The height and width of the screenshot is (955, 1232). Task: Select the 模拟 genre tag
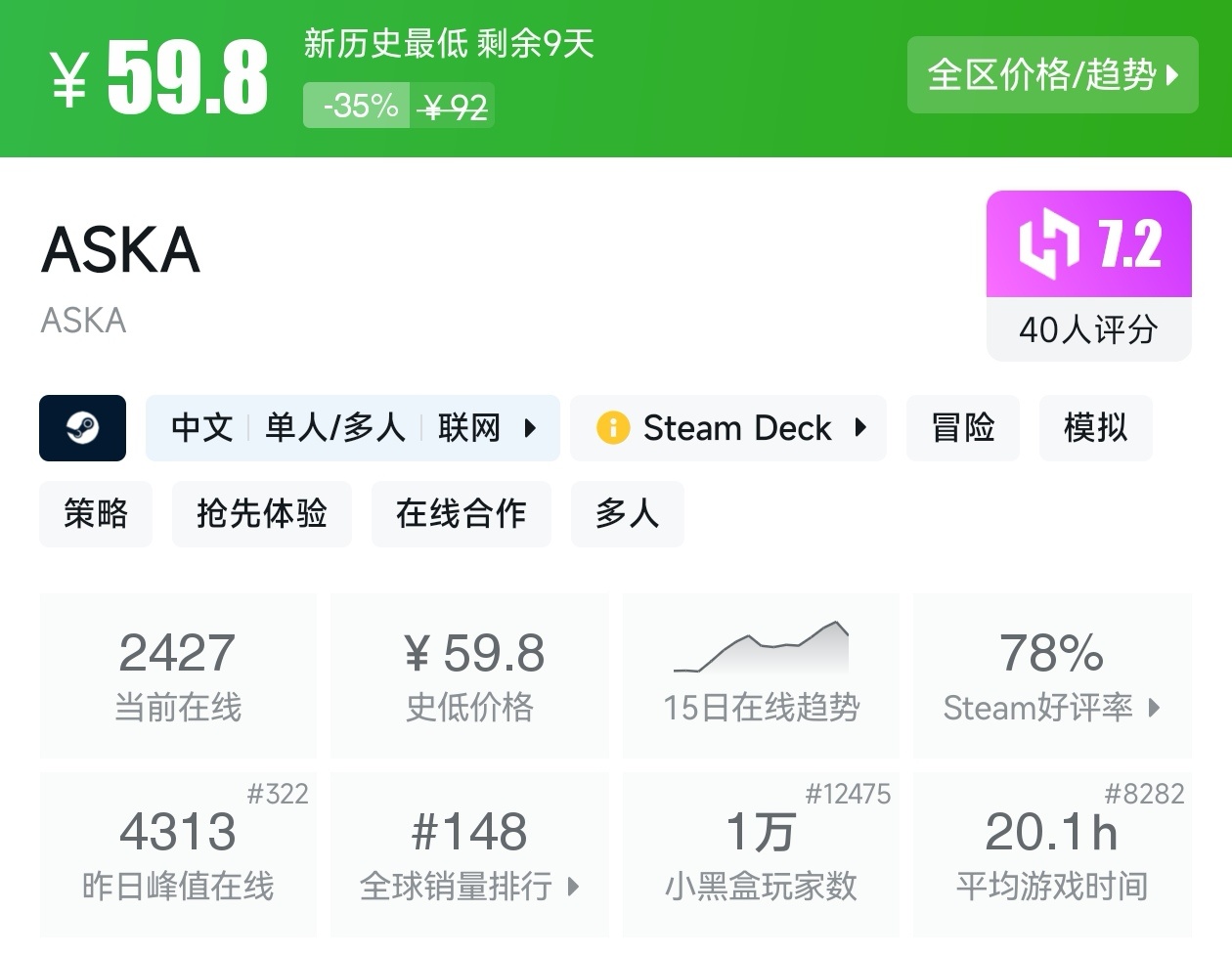click(x=1095, y=428)
